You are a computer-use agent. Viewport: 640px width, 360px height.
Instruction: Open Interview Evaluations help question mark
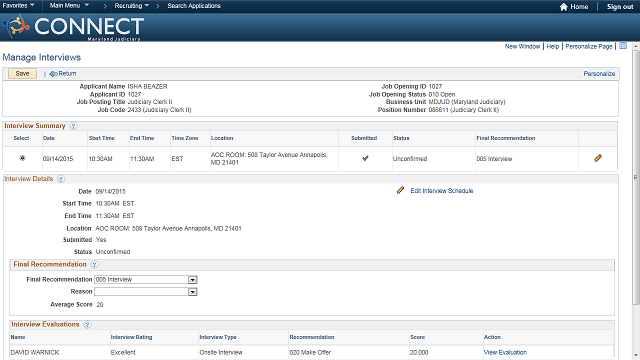pyautogui.click(x=87, y=324)
